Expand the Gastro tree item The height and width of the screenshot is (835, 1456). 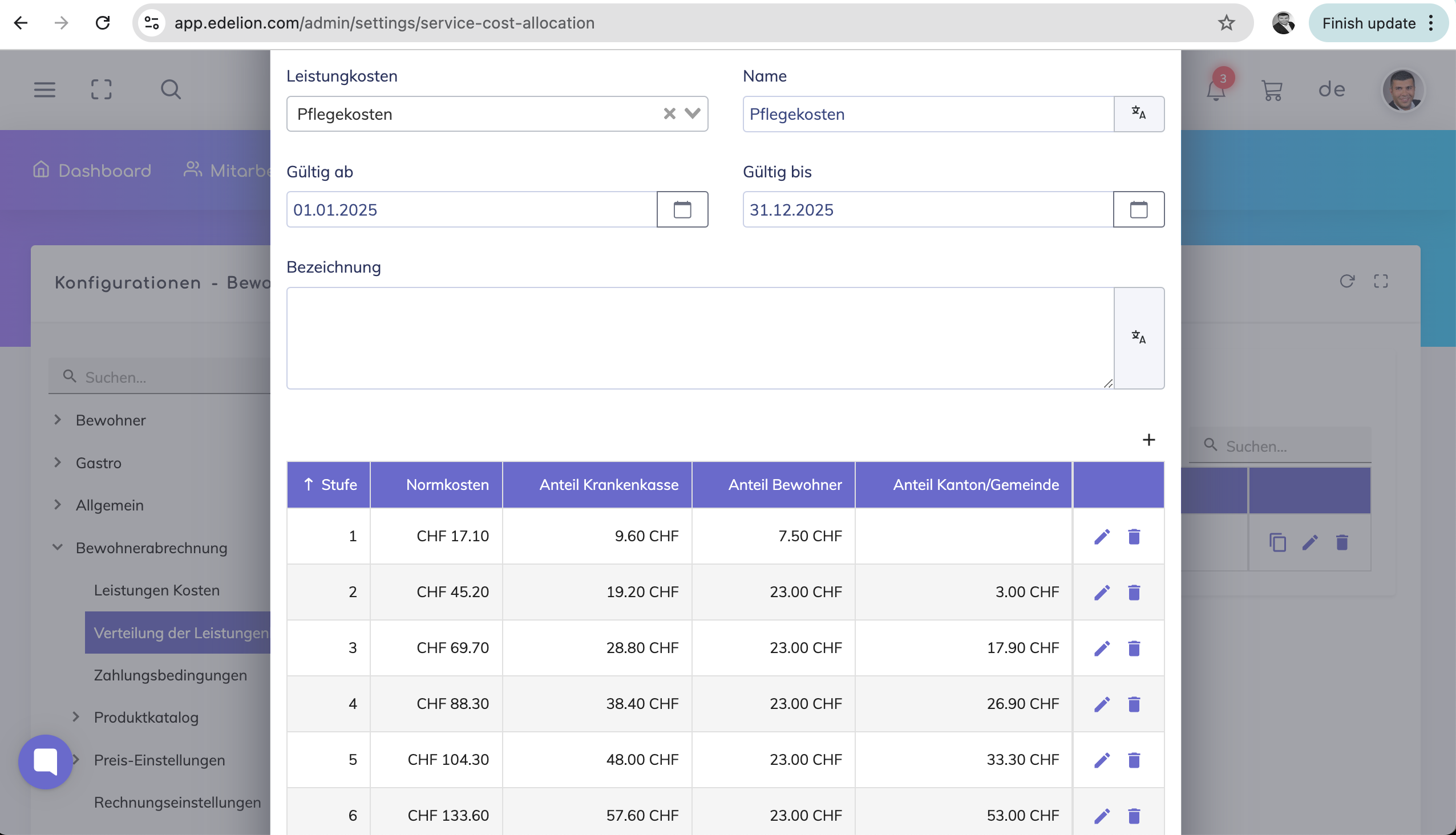point(58,462)
